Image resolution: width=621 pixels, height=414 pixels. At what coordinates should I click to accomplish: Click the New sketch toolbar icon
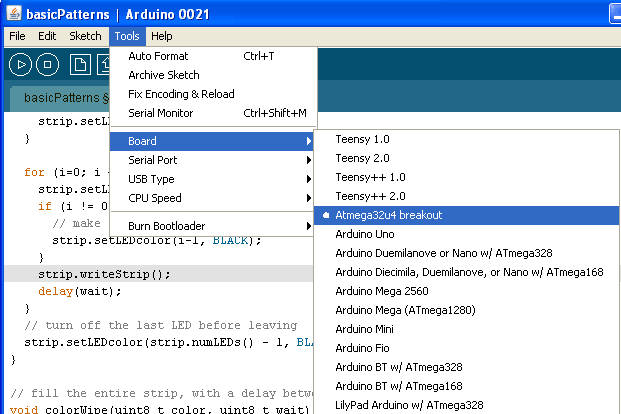pyautogui.click(x=80, y=65)
